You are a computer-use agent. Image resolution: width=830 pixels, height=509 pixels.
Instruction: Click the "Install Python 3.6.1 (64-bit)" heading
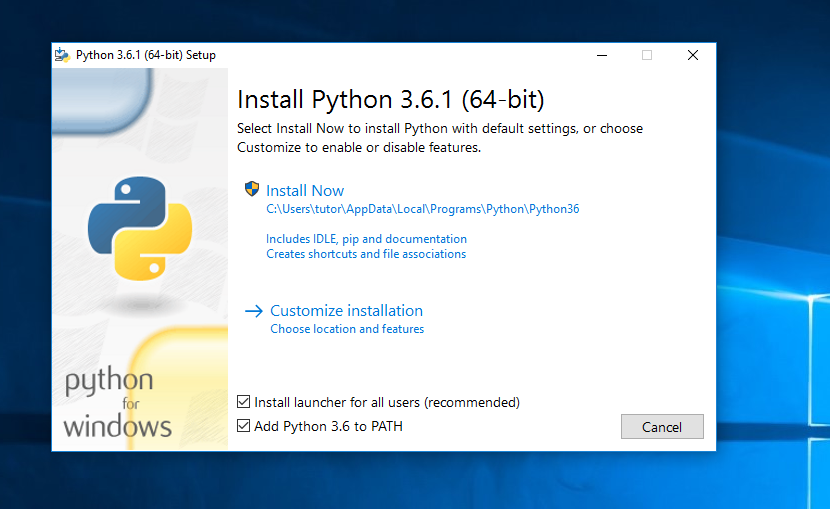391,99
